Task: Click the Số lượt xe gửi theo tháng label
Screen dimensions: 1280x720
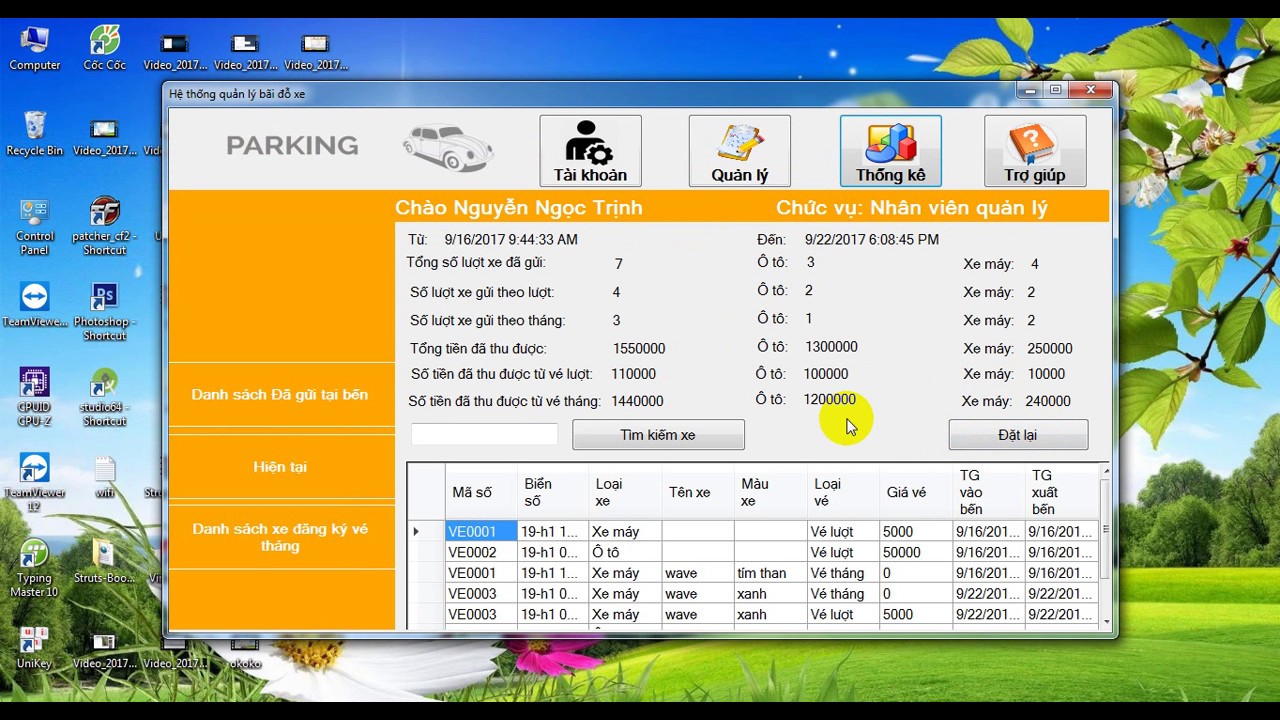Action: coord(487,321)
